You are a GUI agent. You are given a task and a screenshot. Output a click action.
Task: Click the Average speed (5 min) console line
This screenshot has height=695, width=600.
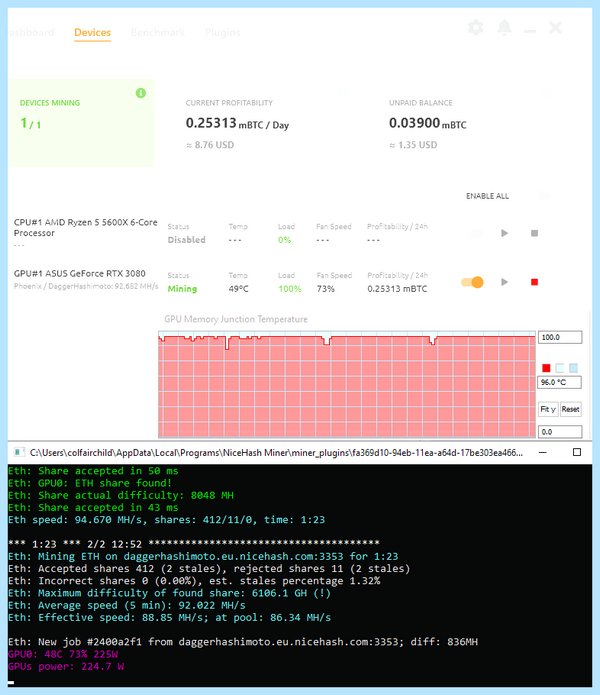click(x=127, y=605)
